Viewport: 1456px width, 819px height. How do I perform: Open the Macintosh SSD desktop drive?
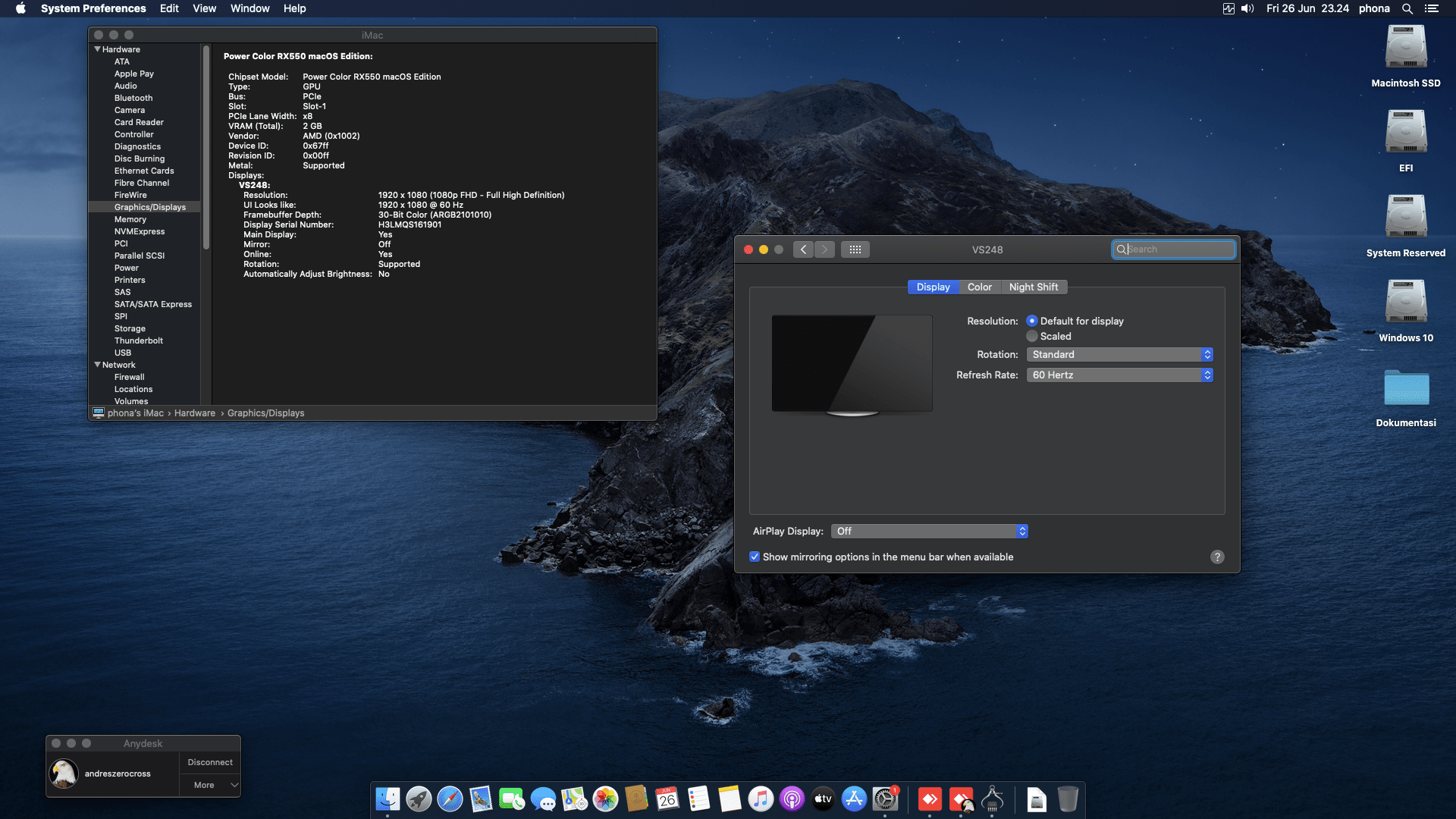pos(1406,47)
